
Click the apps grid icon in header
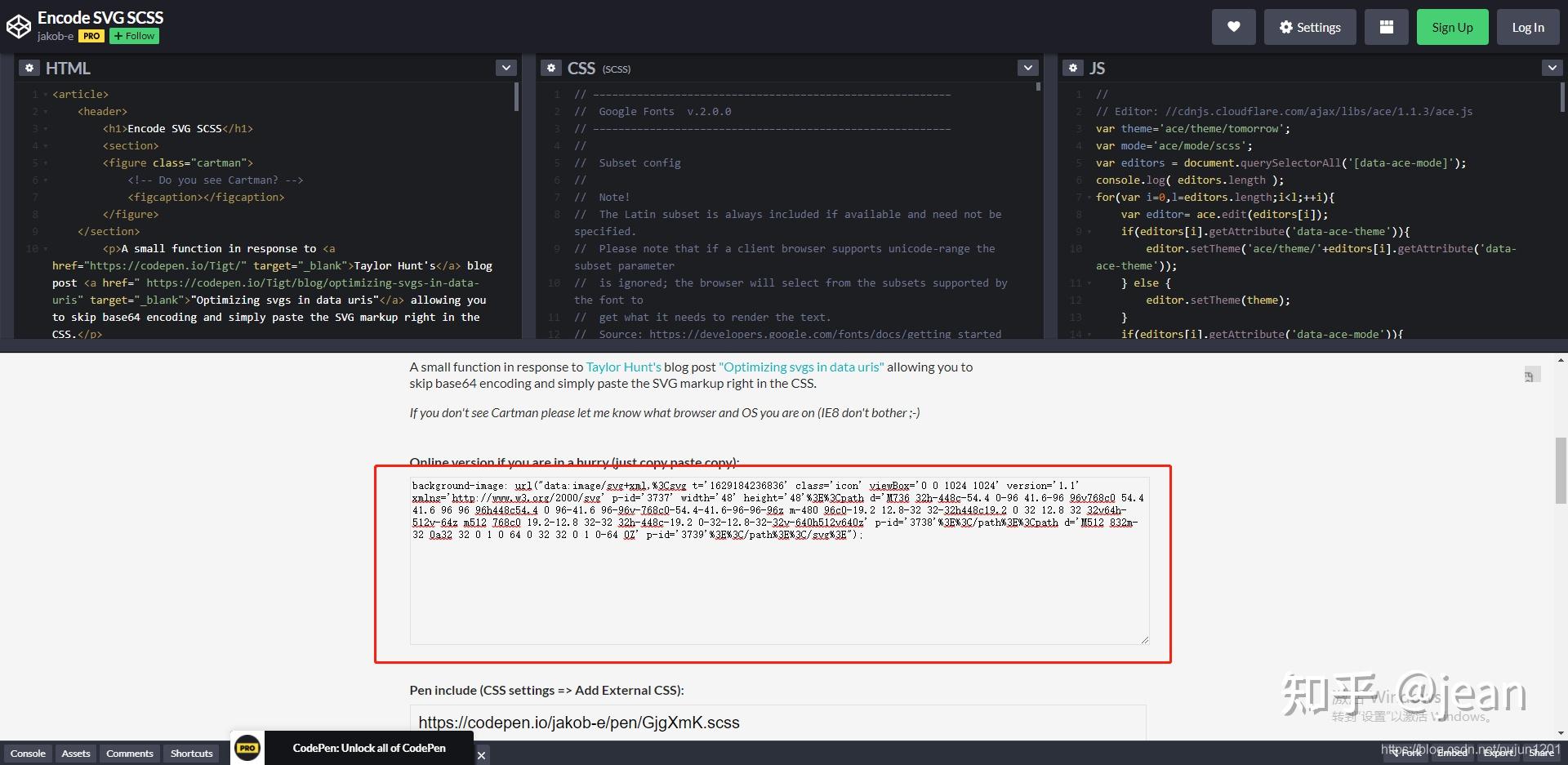[x=1386, y=26]
